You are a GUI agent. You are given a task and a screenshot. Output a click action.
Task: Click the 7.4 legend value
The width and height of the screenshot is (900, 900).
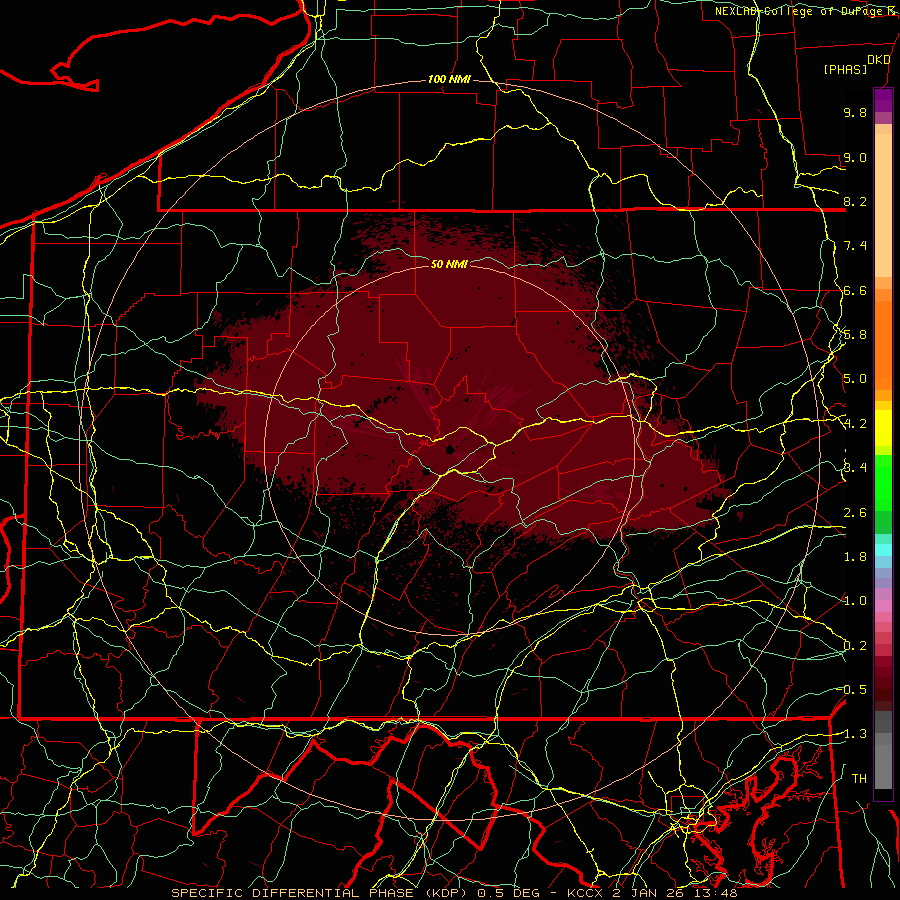point(855,246)
